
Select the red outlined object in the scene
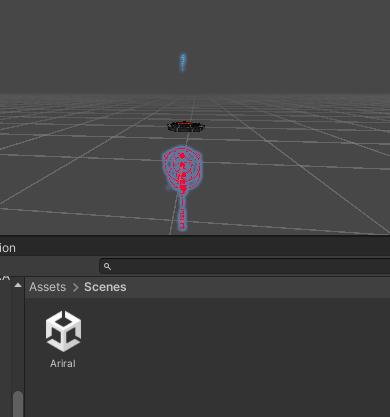pos(182,187)
